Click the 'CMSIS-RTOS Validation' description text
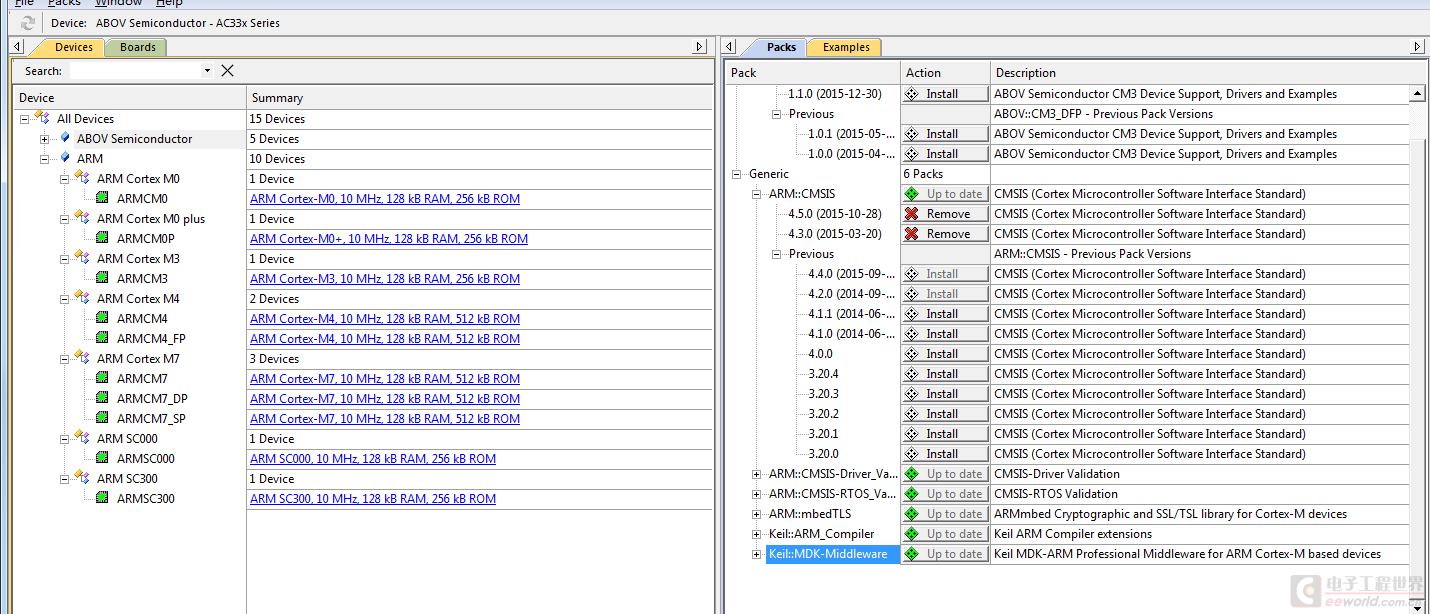The width and height of the screenshot is (1430, 614). pyautogui.click(x=1056, y=494)
